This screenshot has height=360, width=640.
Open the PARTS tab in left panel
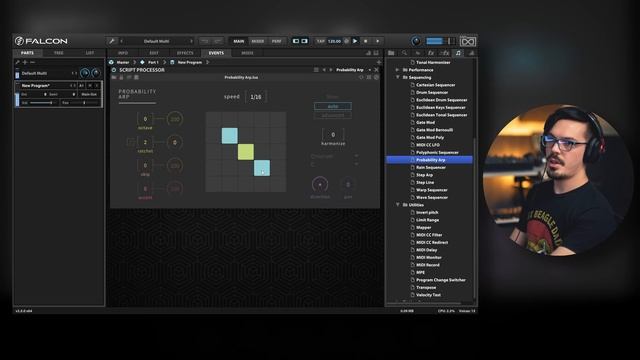pyautogui.click(x=27, y=53)
